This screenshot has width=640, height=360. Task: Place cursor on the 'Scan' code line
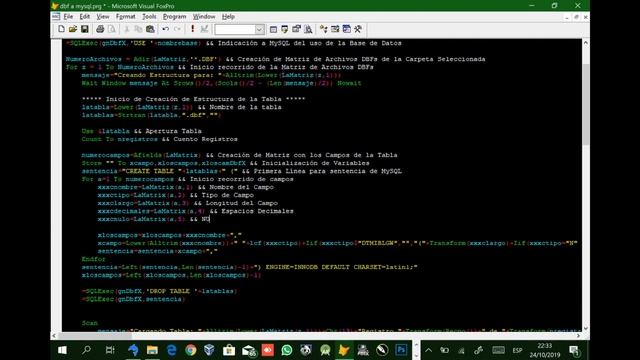coord(89,323)
